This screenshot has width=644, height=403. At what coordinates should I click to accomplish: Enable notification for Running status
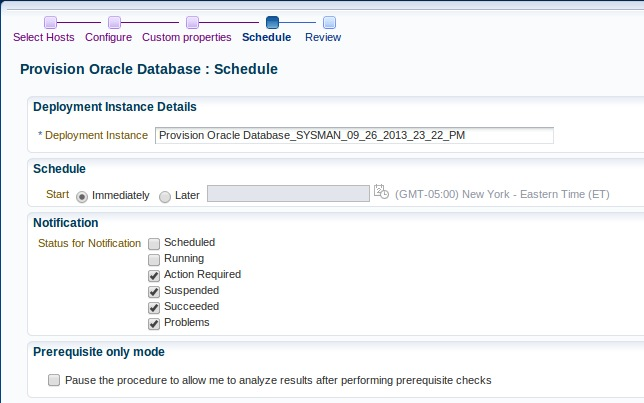click(x=154, y=260)
